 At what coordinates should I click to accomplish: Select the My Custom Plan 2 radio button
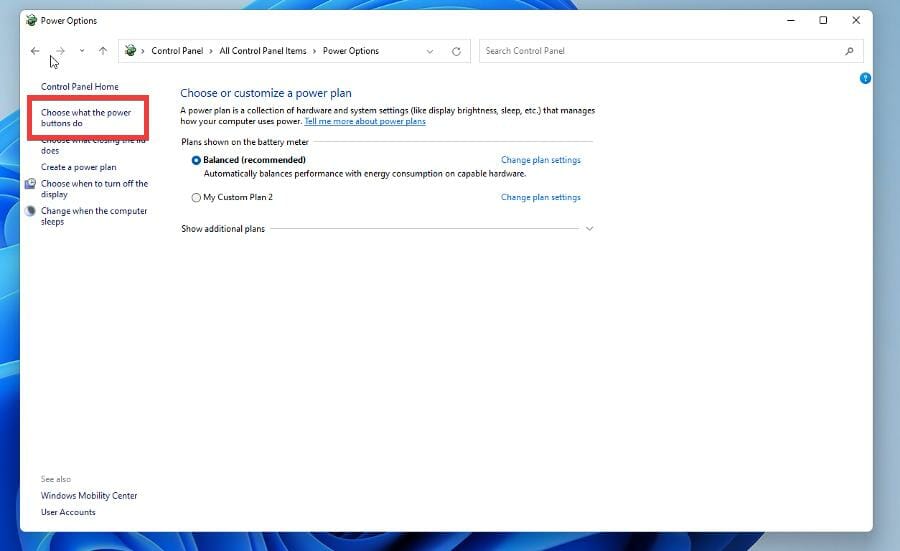(196, 197)
